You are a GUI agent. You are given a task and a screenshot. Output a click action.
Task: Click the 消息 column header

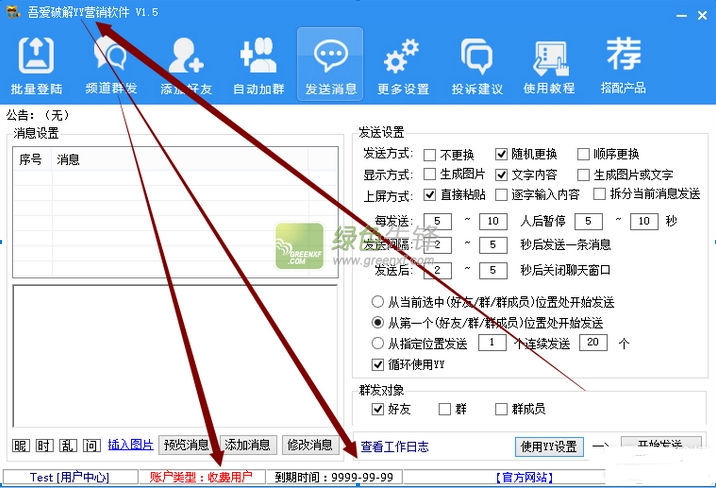pyautogui.click(x=180, y=160)
